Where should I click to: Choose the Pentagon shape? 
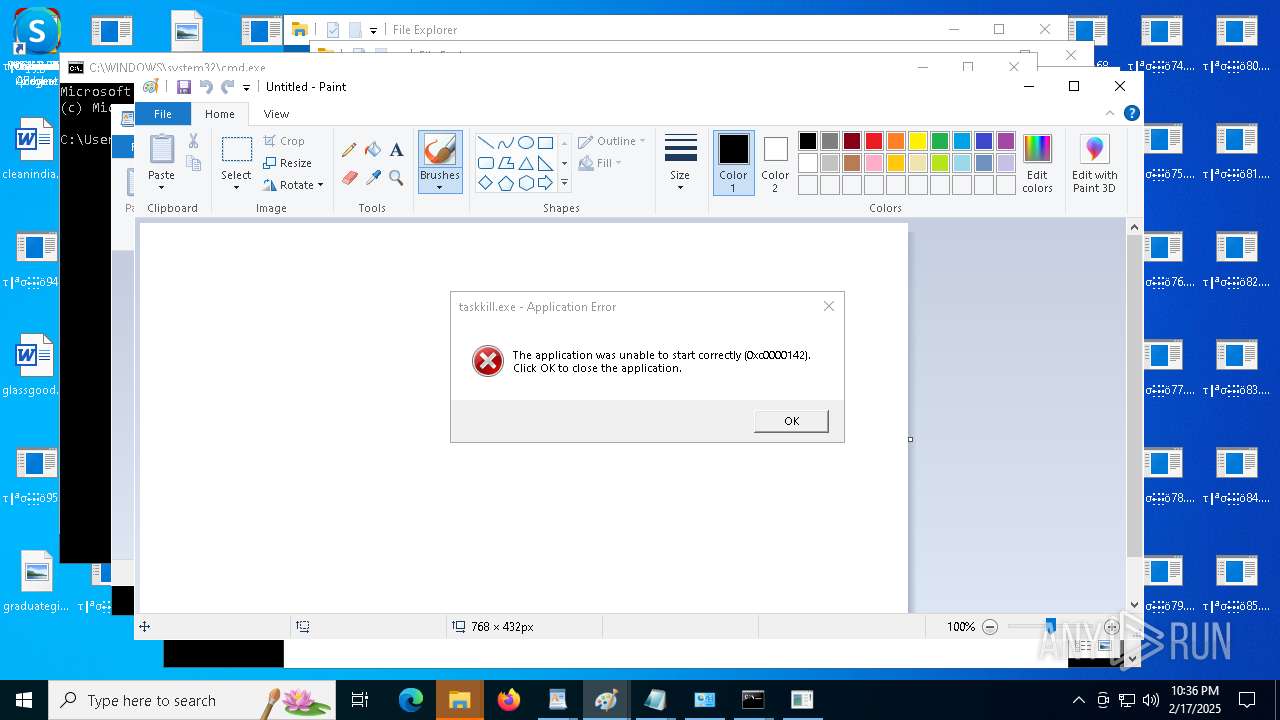point(505,183)
